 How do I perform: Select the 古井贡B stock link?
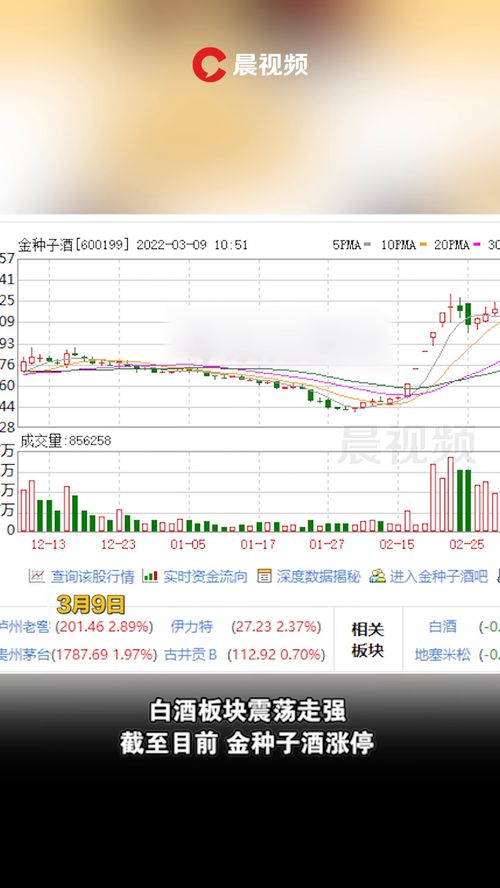190,655
